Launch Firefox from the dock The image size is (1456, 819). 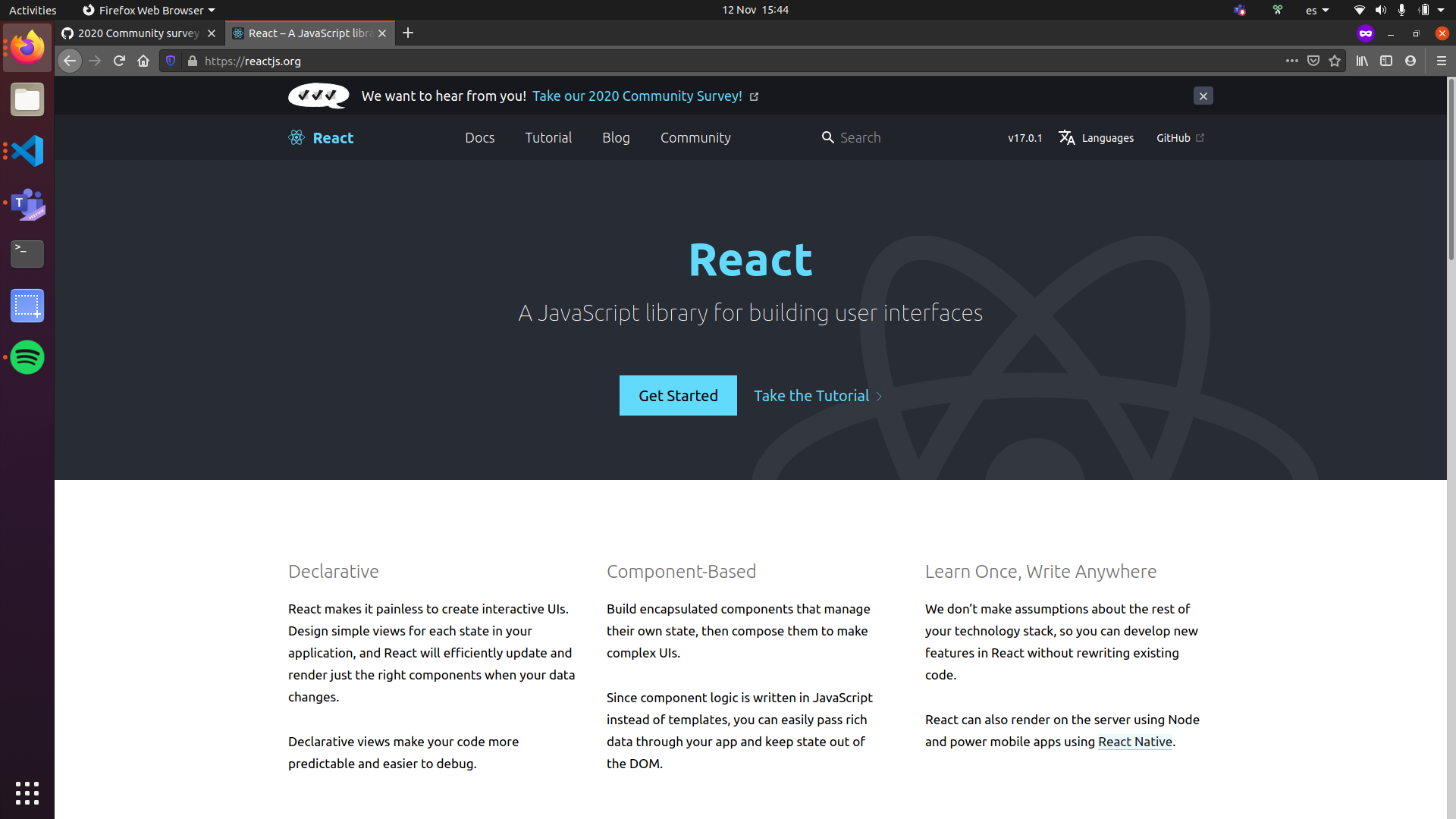tap(27, 48)
